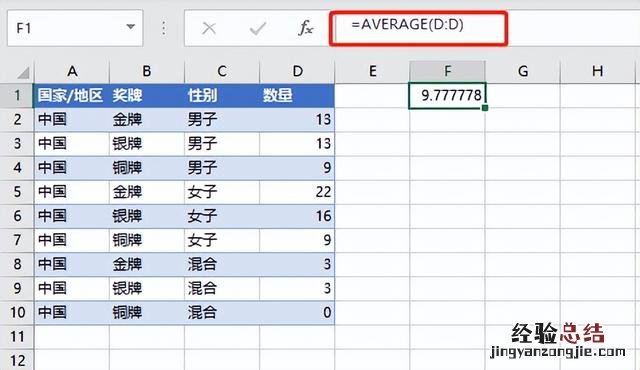Select row 12 header
Image resolution: width=640 pixels, height=370 pixels.
[x=17, y=360]
